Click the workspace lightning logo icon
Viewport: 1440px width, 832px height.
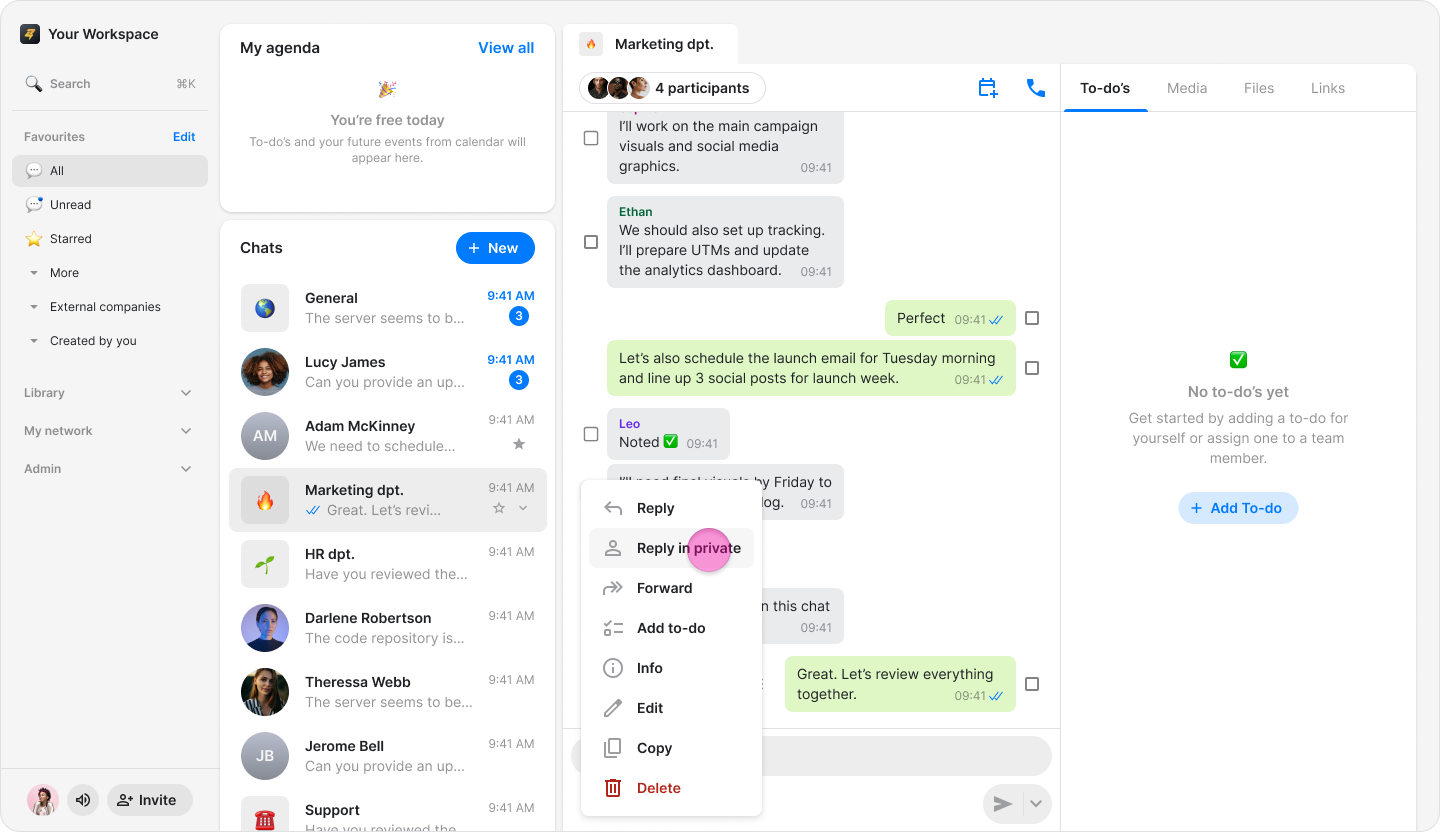click(x=30, y=34)
